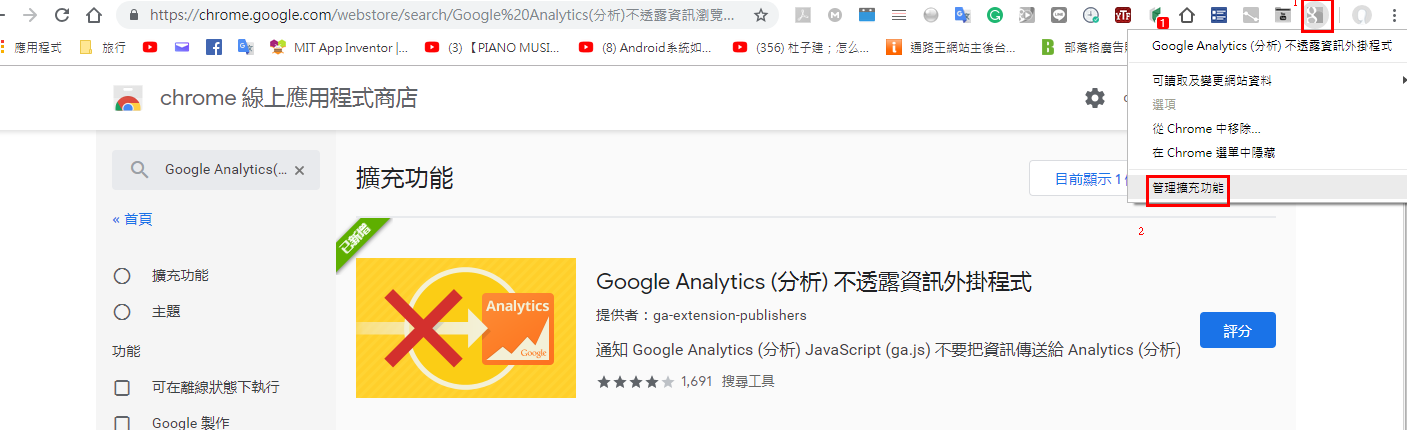Screen dimensions: 1407x430
Task: Click the 1,691 ratings count
Action: click(696, 381)
